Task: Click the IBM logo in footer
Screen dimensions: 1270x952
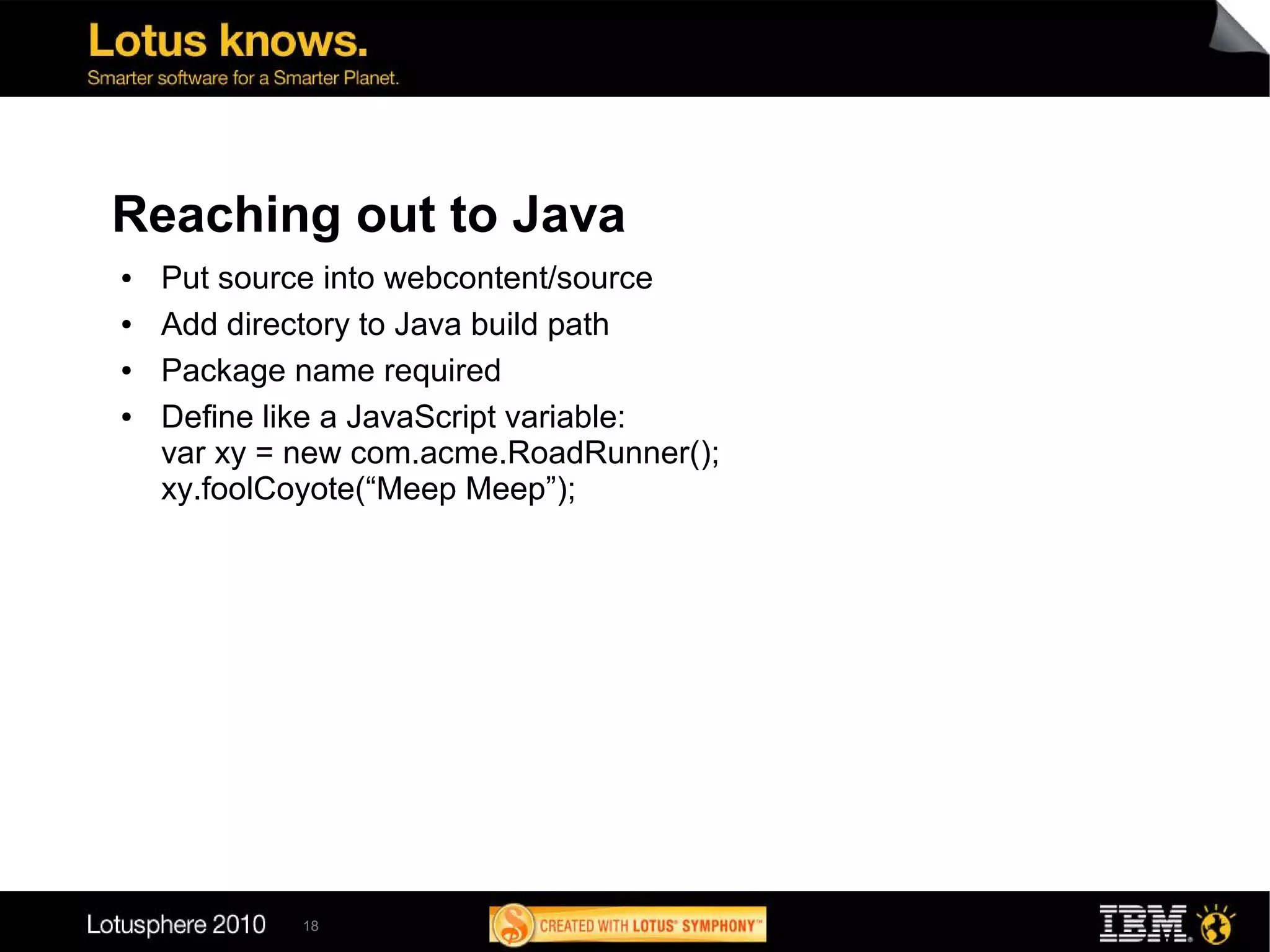Action: point(1145,923)
